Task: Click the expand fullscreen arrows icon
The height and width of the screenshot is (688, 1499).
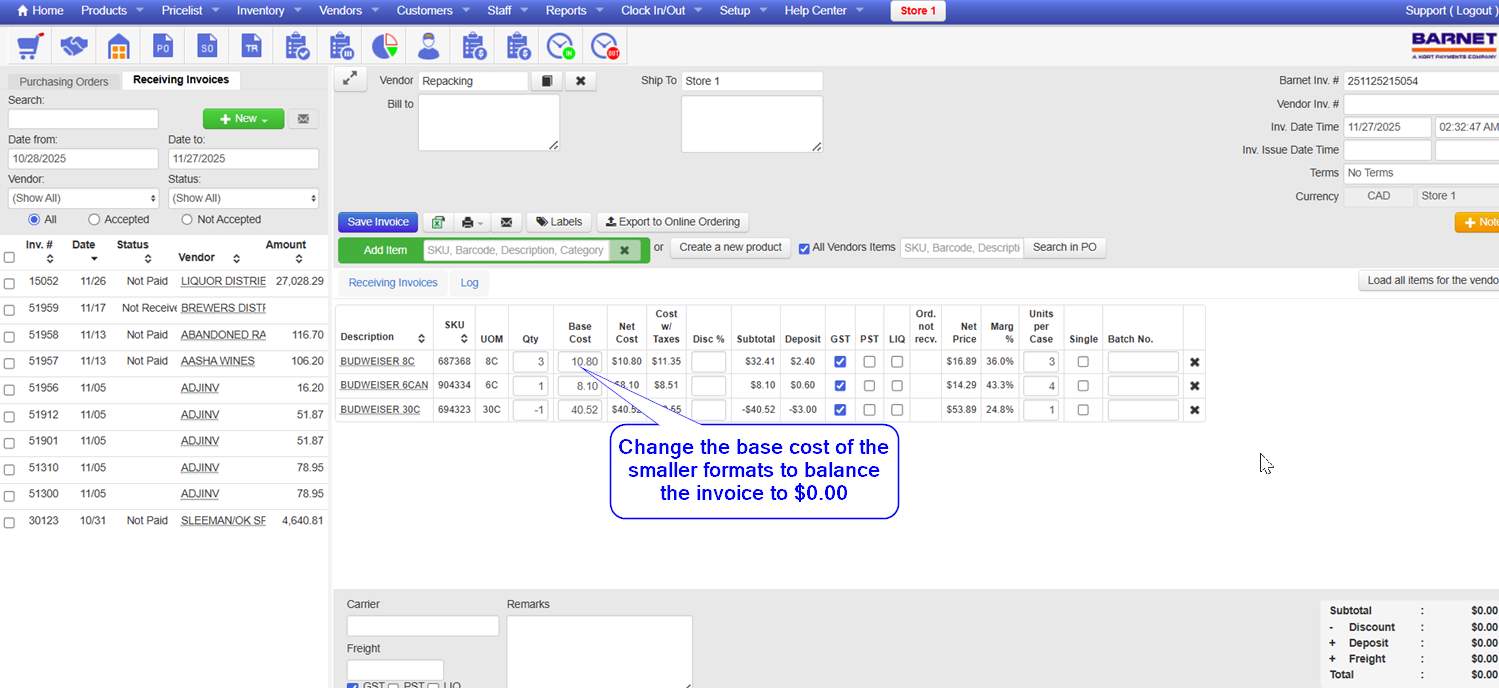Action: coord(349,79)
